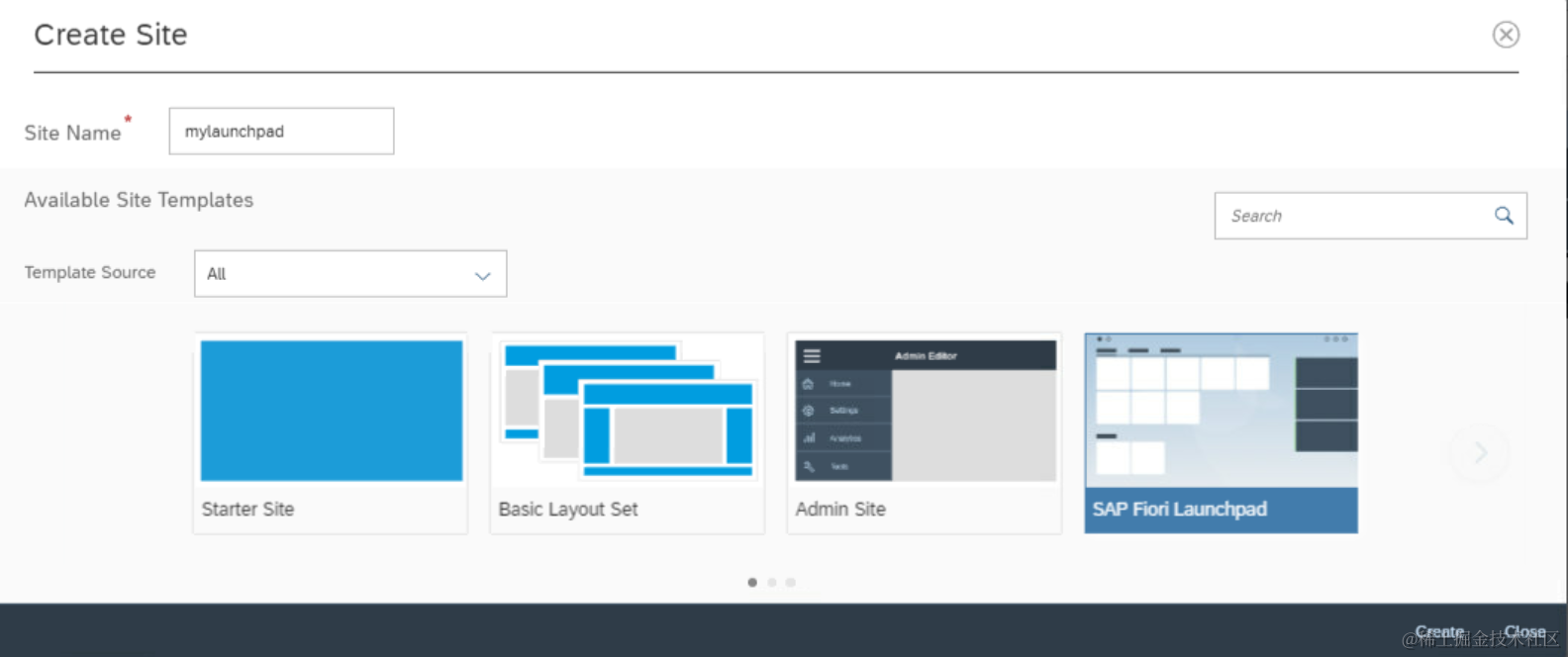Image resolution: width=1568 pixels, height=657 pixels.
Task: Click the Create Site dialog title
Action: [111, 35]
